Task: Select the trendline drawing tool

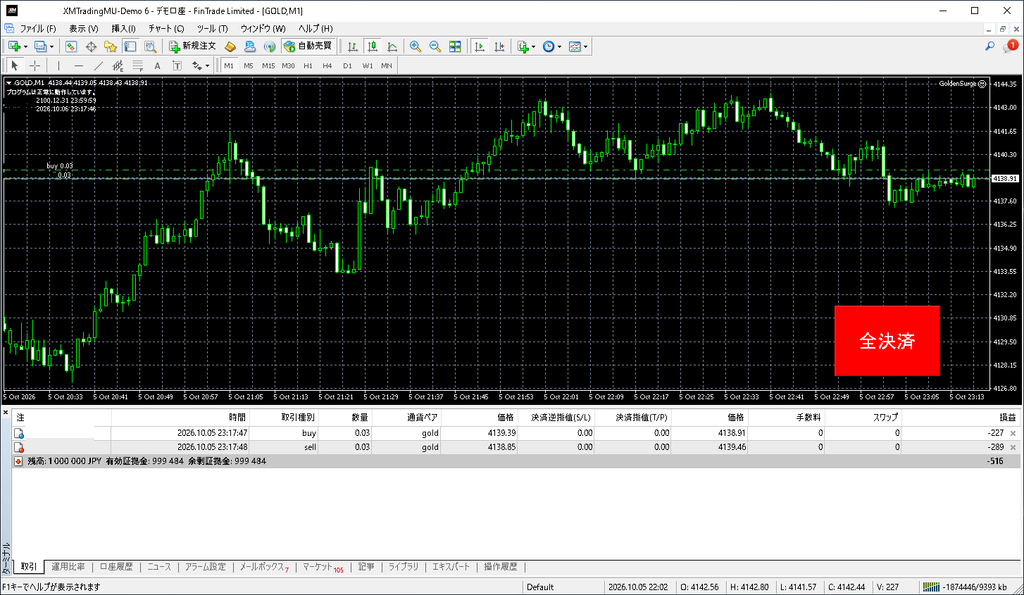Action: click(x=98, y=65)
